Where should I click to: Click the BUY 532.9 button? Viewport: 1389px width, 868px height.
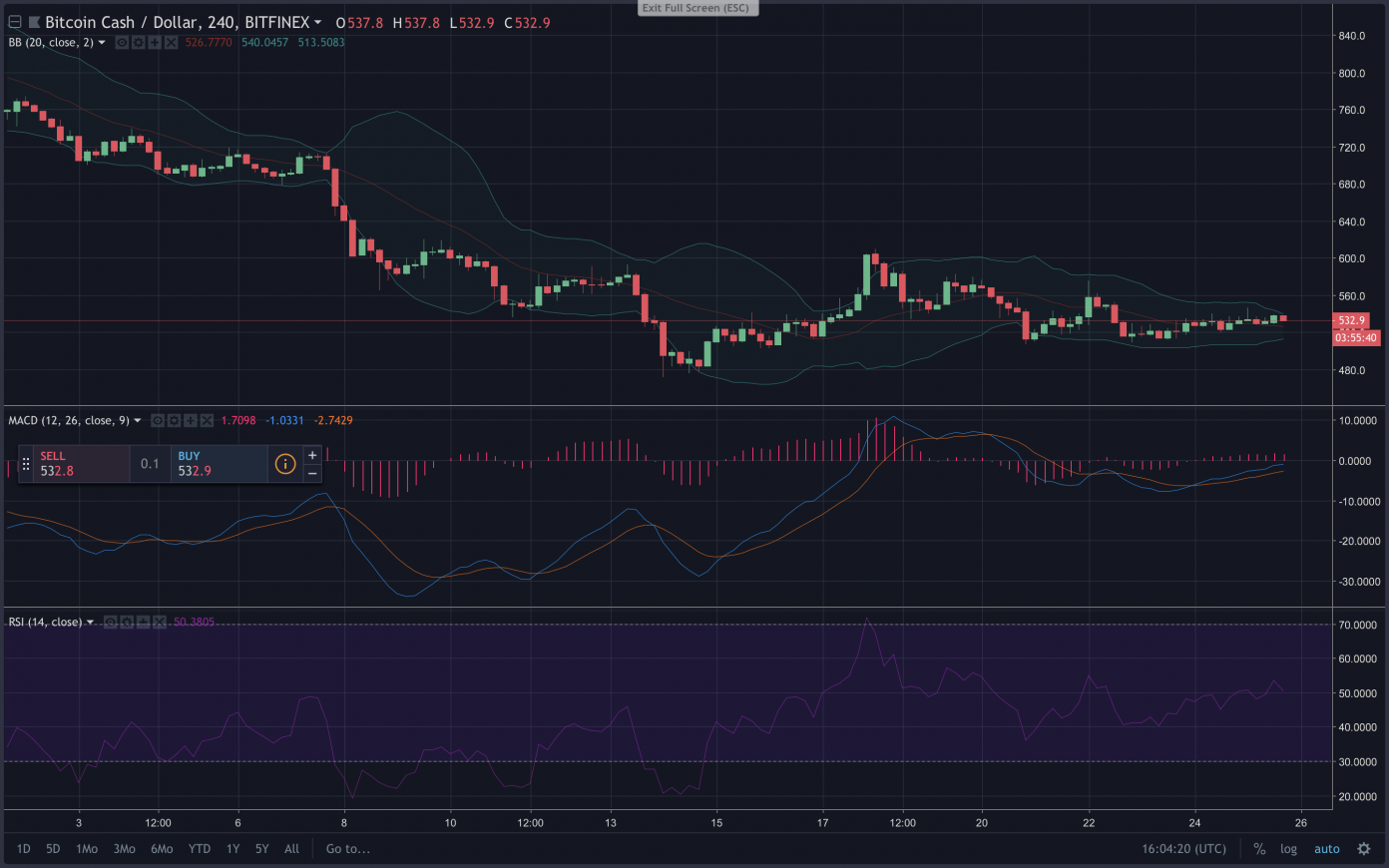tap(219, 464)
